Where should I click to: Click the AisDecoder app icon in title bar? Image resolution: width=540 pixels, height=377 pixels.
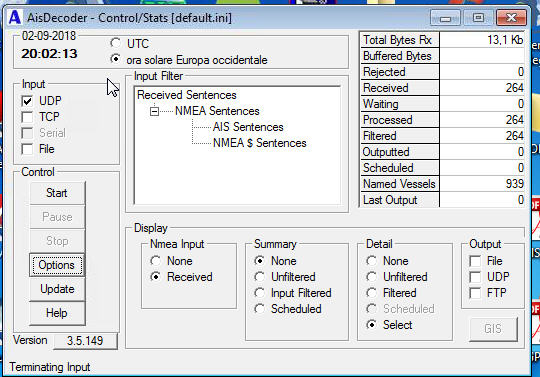click(14, 17)
